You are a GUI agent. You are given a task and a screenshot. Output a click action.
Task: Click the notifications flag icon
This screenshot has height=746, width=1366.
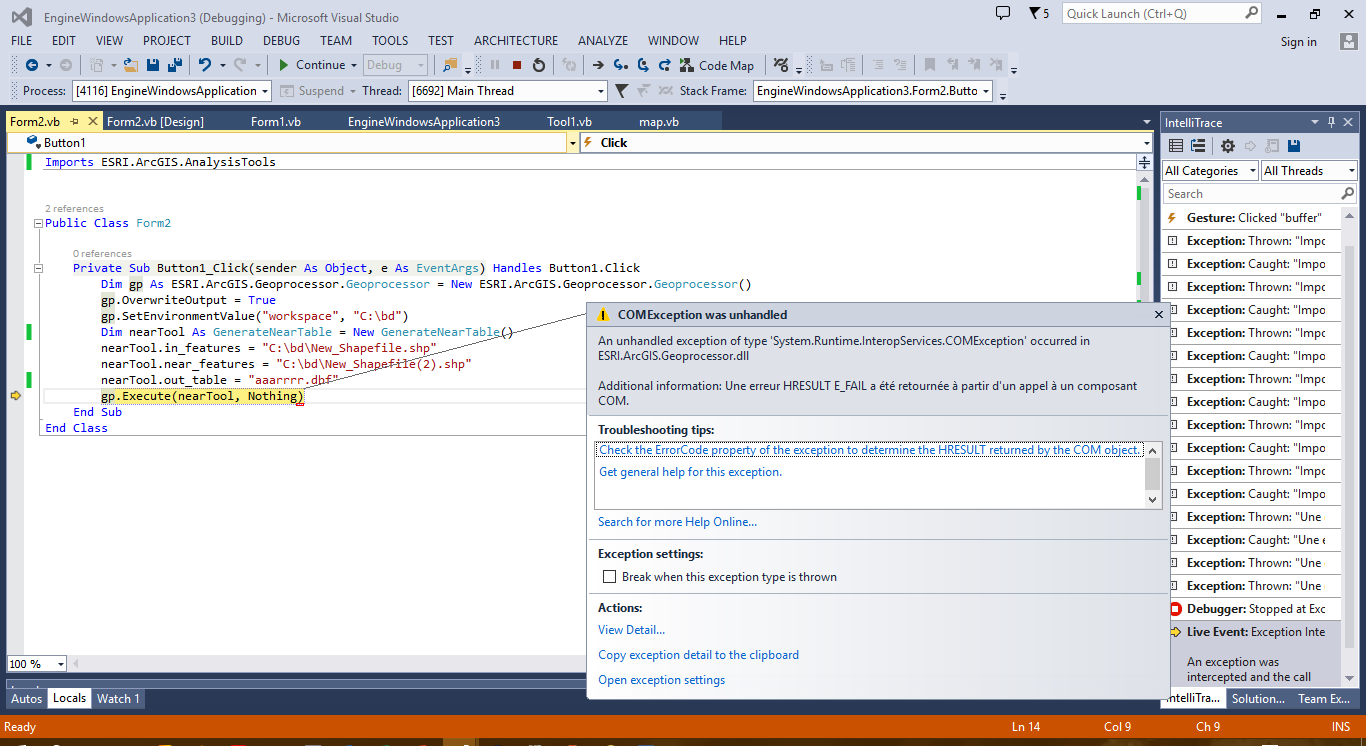pyautogui.click(x=1033, y=14)
